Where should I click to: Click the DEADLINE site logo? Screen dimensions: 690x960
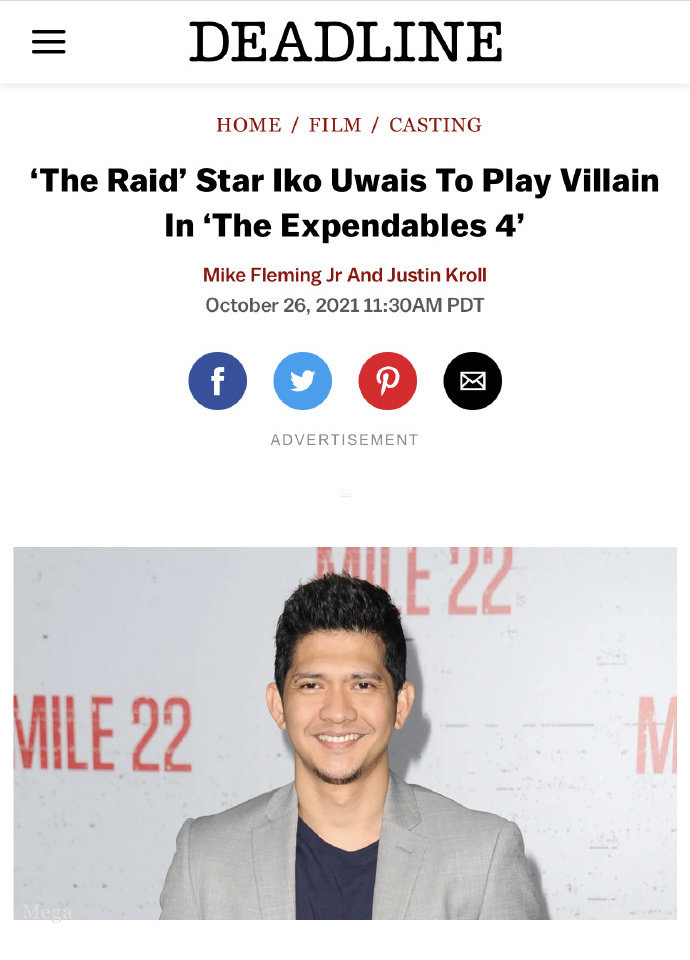pos(345,42)
